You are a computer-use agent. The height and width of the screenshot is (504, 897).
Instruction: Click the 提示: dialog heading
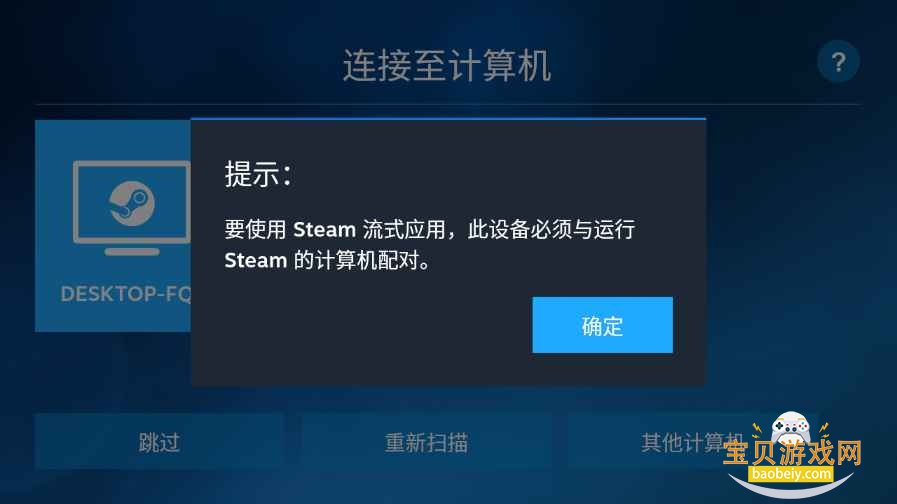tap(259, 174)
